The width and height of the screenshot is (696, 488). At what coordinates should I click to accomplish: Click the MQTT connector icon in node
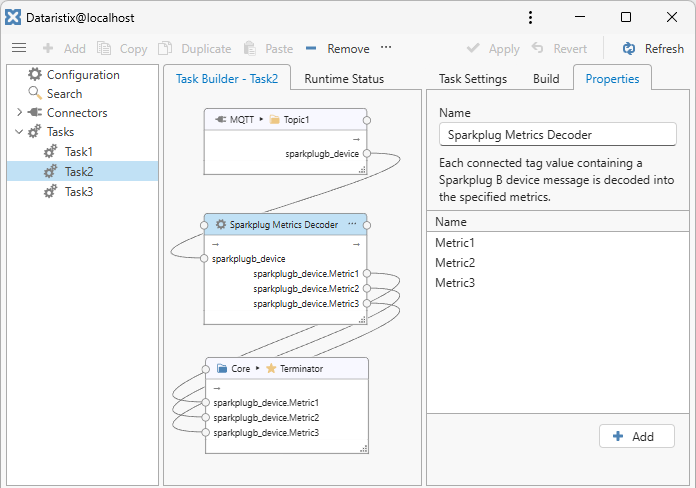pos(222,120)
